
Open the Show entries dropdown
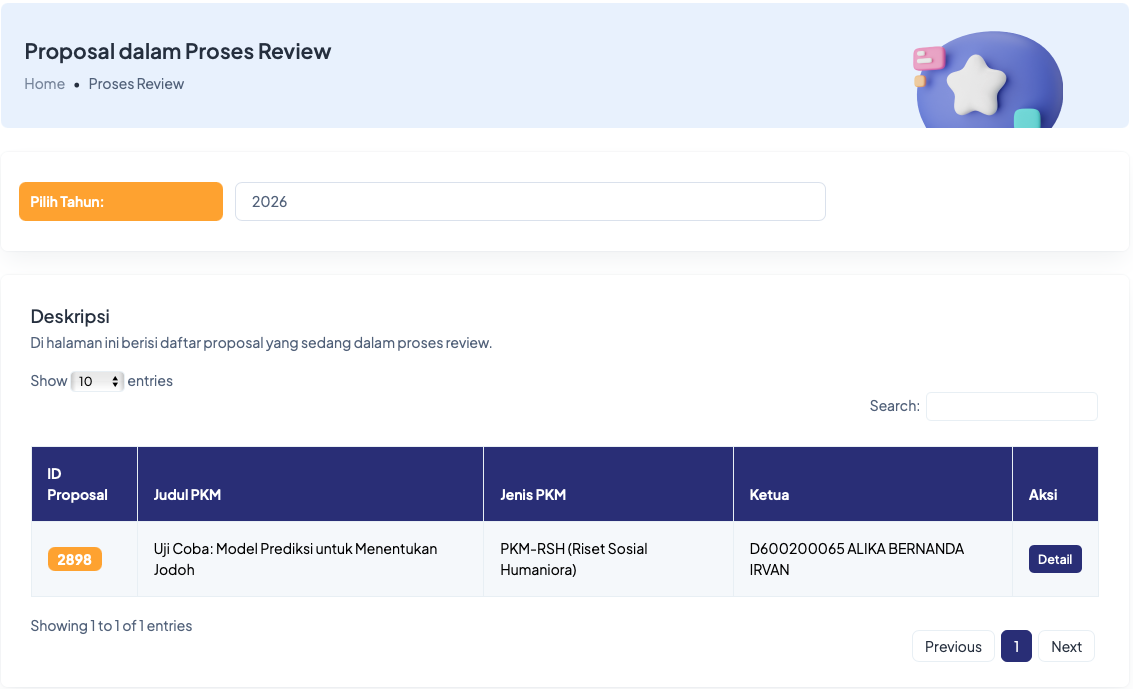[98, 381]
